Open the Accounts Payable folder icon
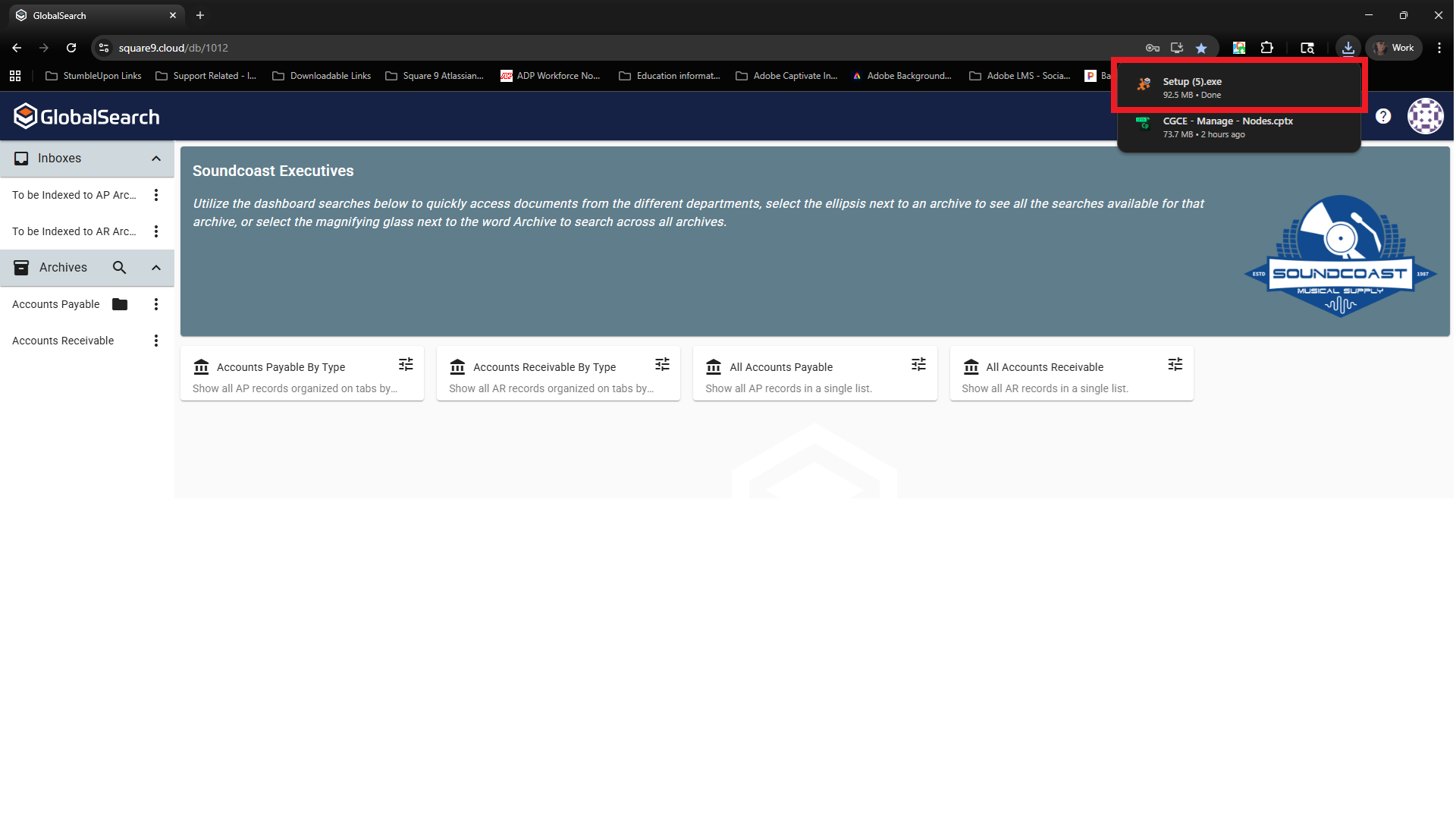The image size is (1456, 817). click(120, 304)
